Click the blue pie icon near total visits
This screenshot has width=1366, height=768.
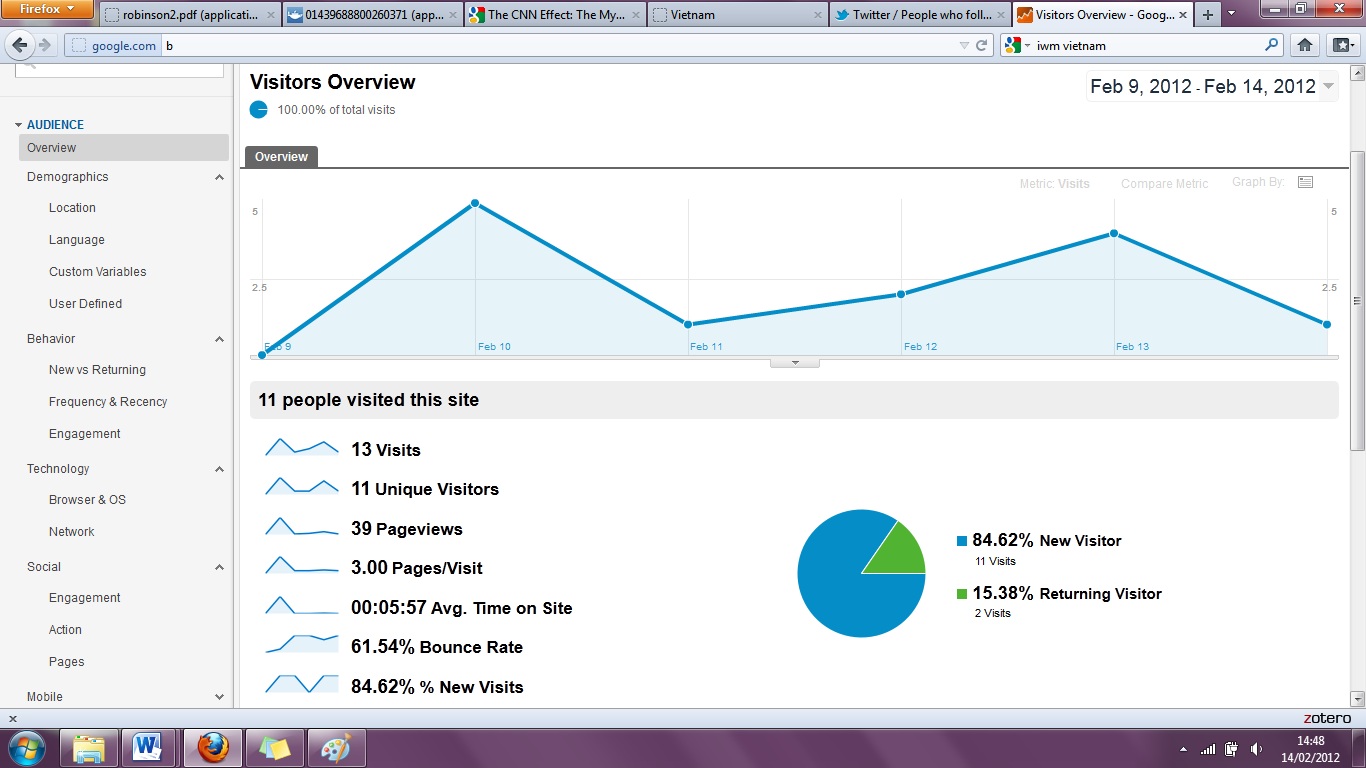coord(259,109)
